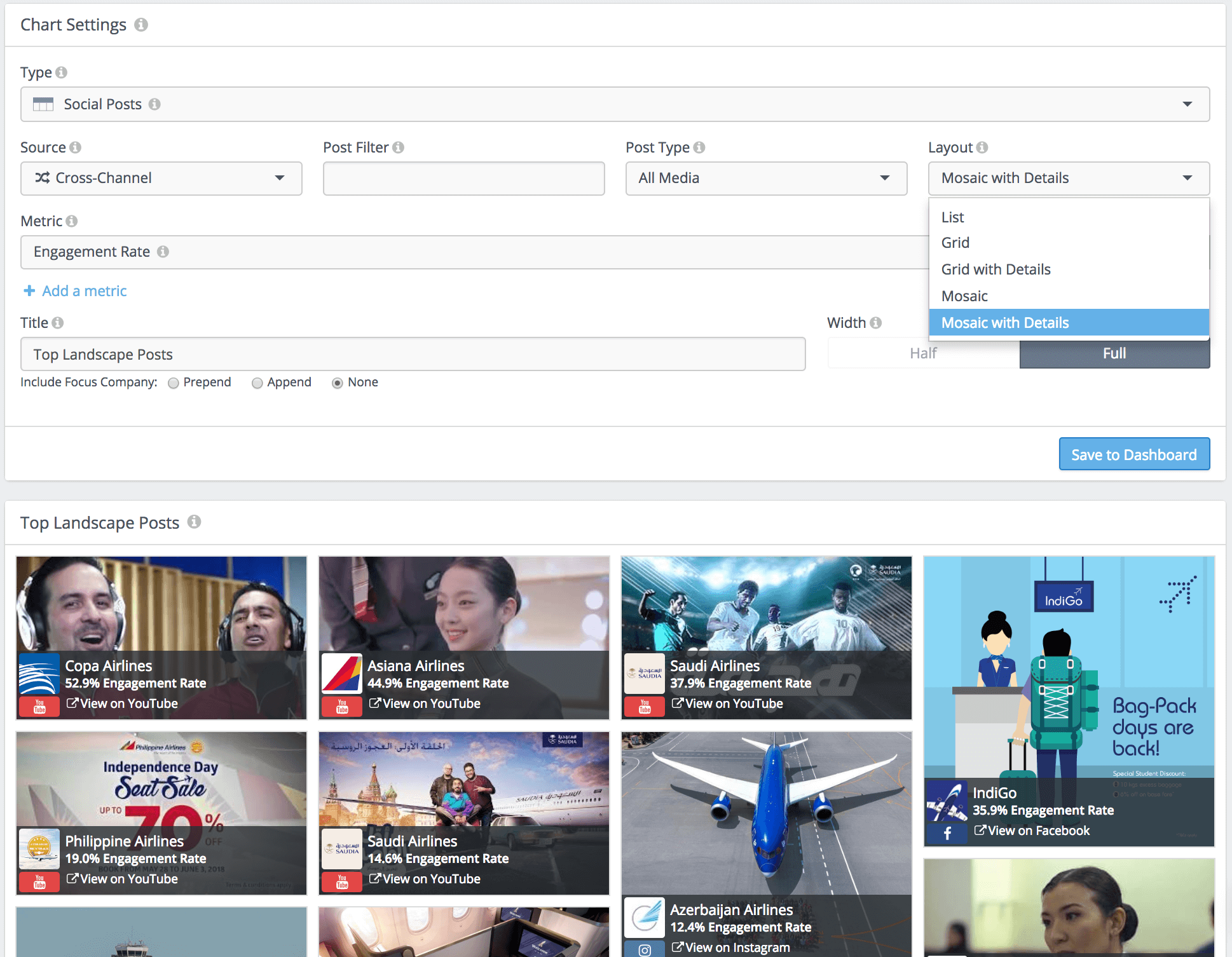Click the Width label info icon

tap(876, 323)
